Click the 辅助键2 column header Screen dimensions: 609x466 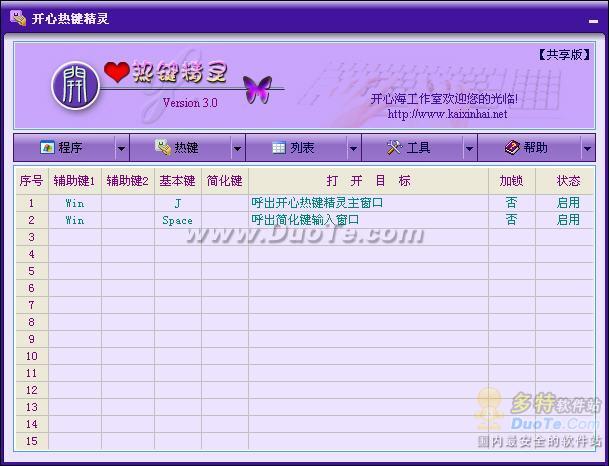[127, 181]
